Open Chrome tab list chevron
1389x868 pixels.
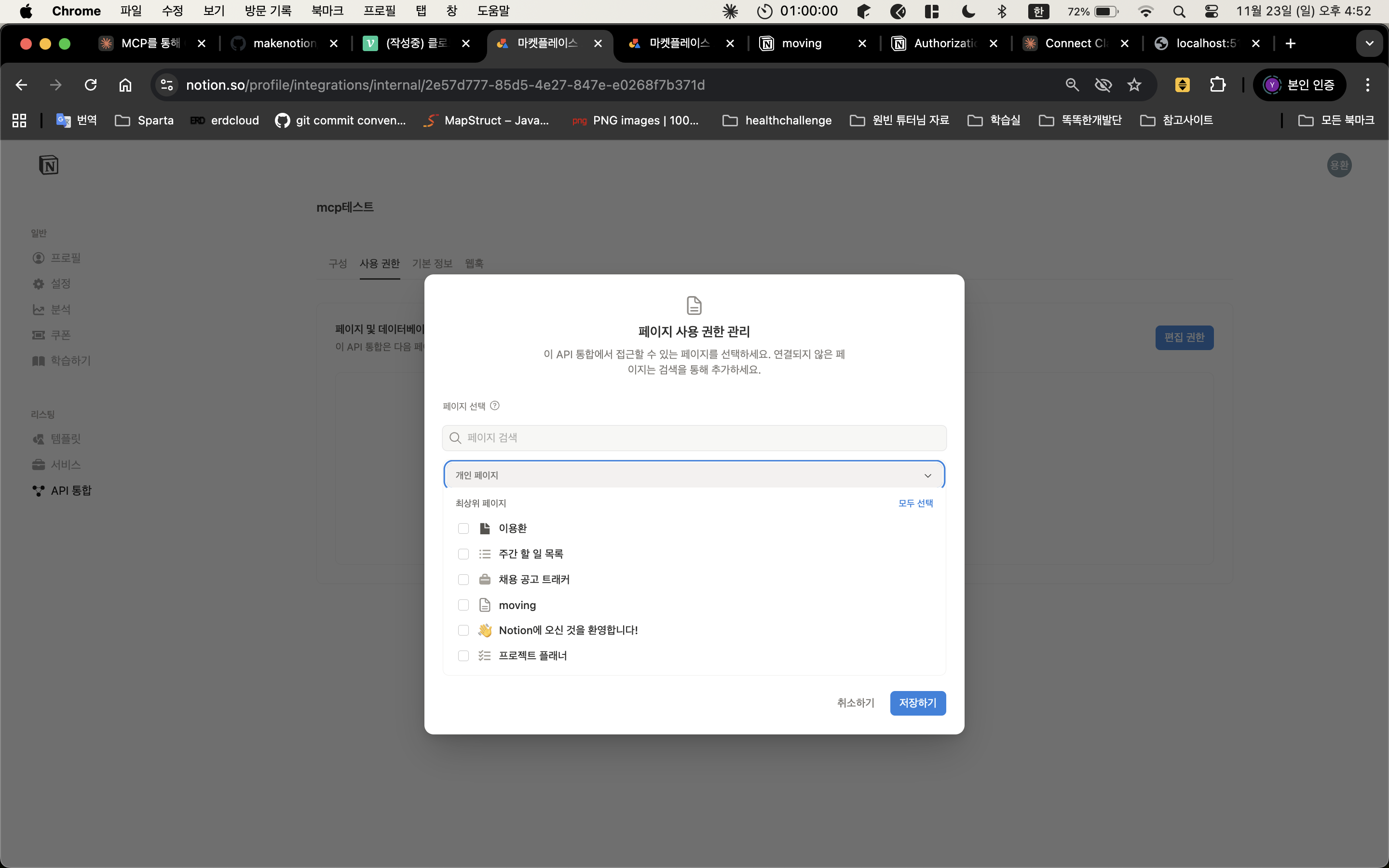coord(1369,43)
